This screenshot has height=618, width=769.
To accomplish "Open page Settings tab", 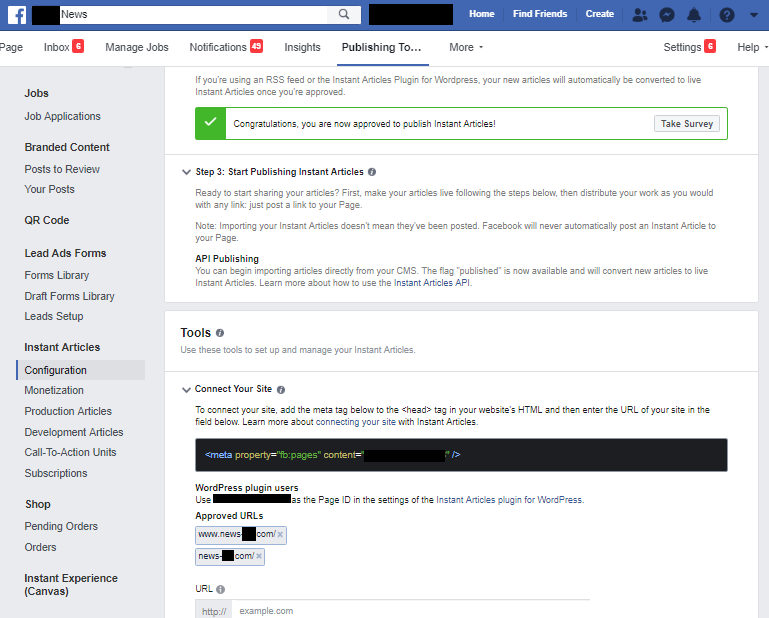I will tap(690, 47).
